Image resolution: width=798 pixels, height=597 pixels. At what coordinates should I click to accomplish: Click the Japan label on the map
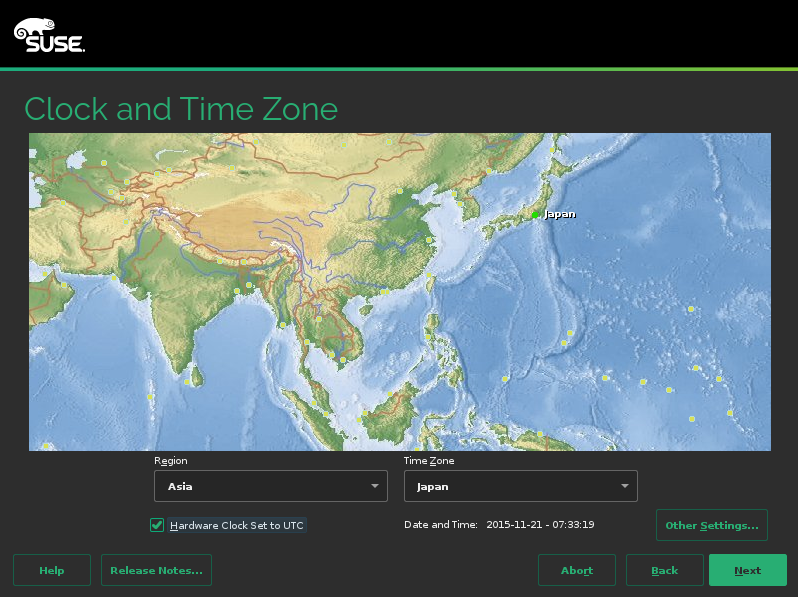click(560, 214)
